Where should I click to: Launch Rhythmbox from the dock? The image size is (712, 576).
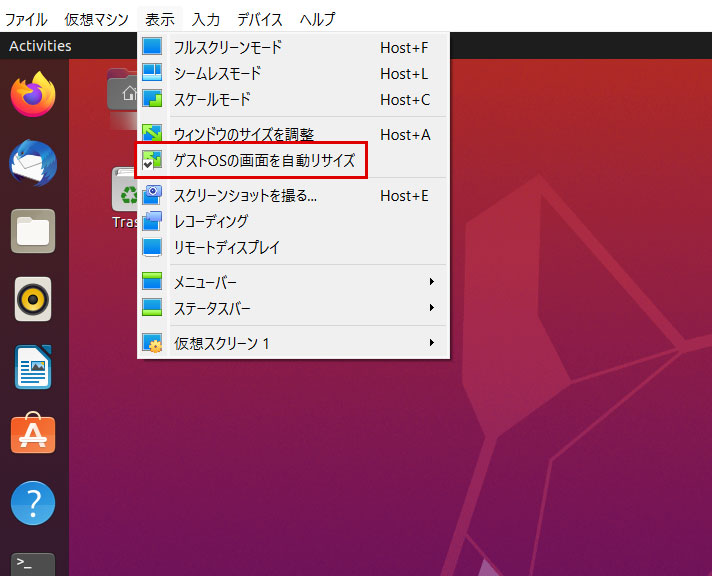coord(33,299)
